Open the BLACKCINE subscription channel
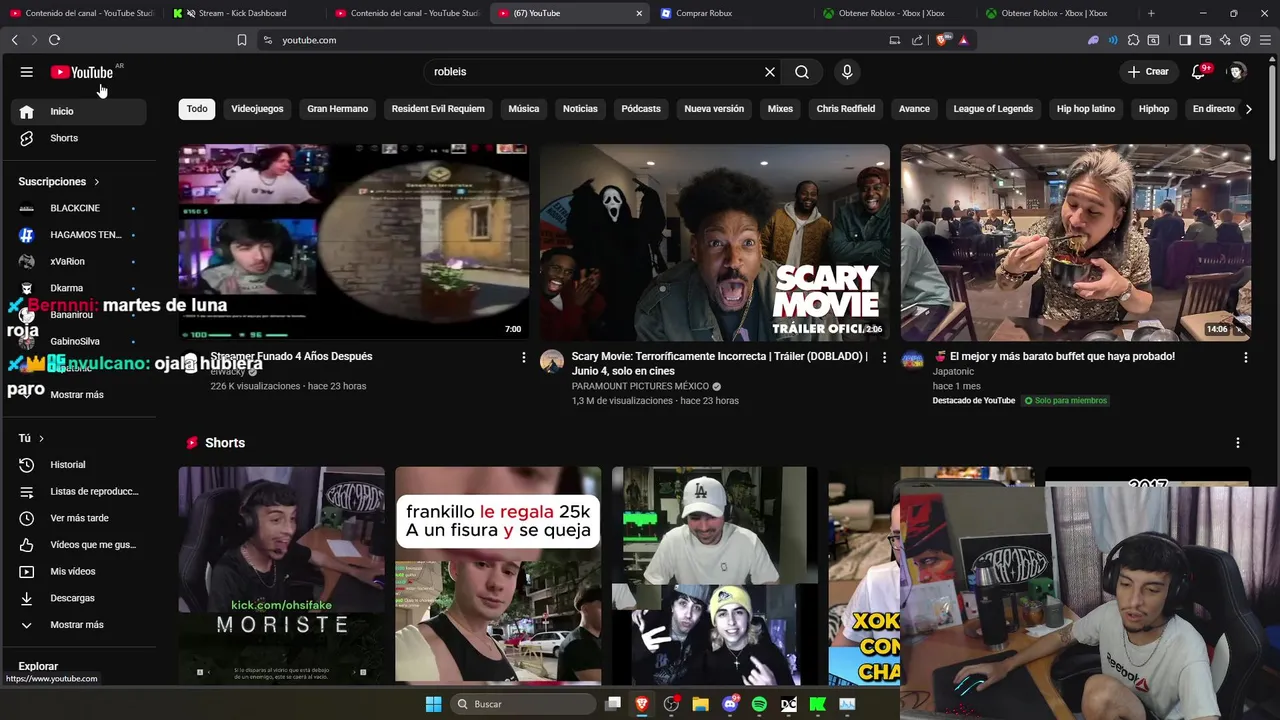Screen dimensions: 1280x720 [78, 208]
